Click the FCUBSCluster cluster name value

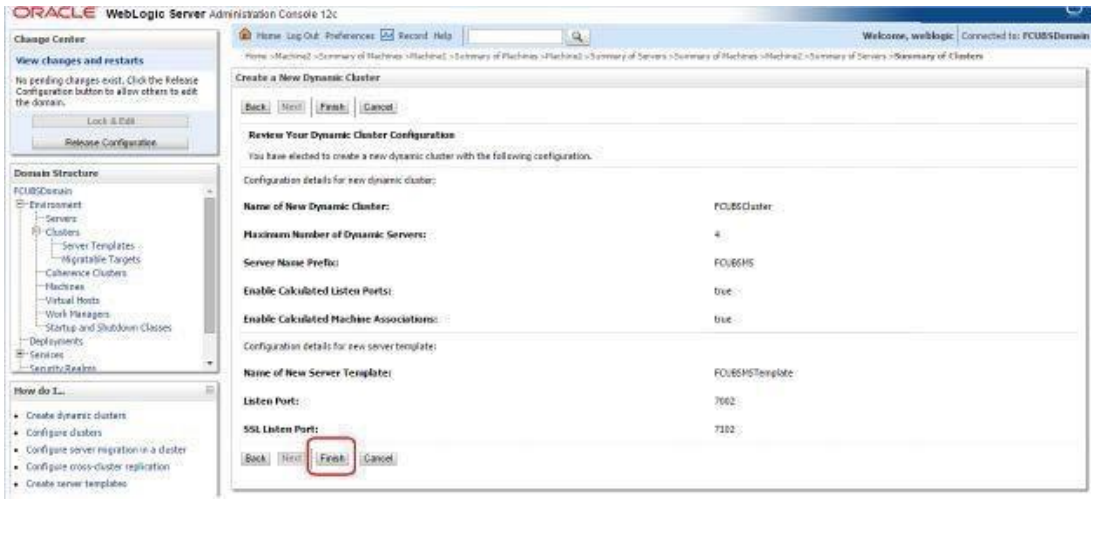(743, 207)
